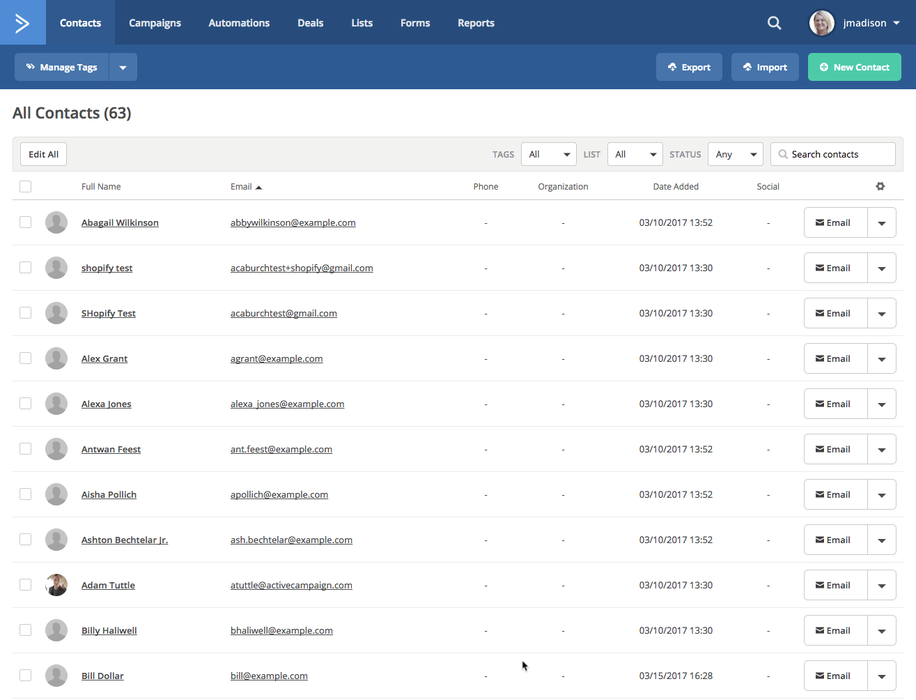Email Abagail Wilkinson using Email button
The width and height of the screenshot is (916, 700).
point(835,223)
